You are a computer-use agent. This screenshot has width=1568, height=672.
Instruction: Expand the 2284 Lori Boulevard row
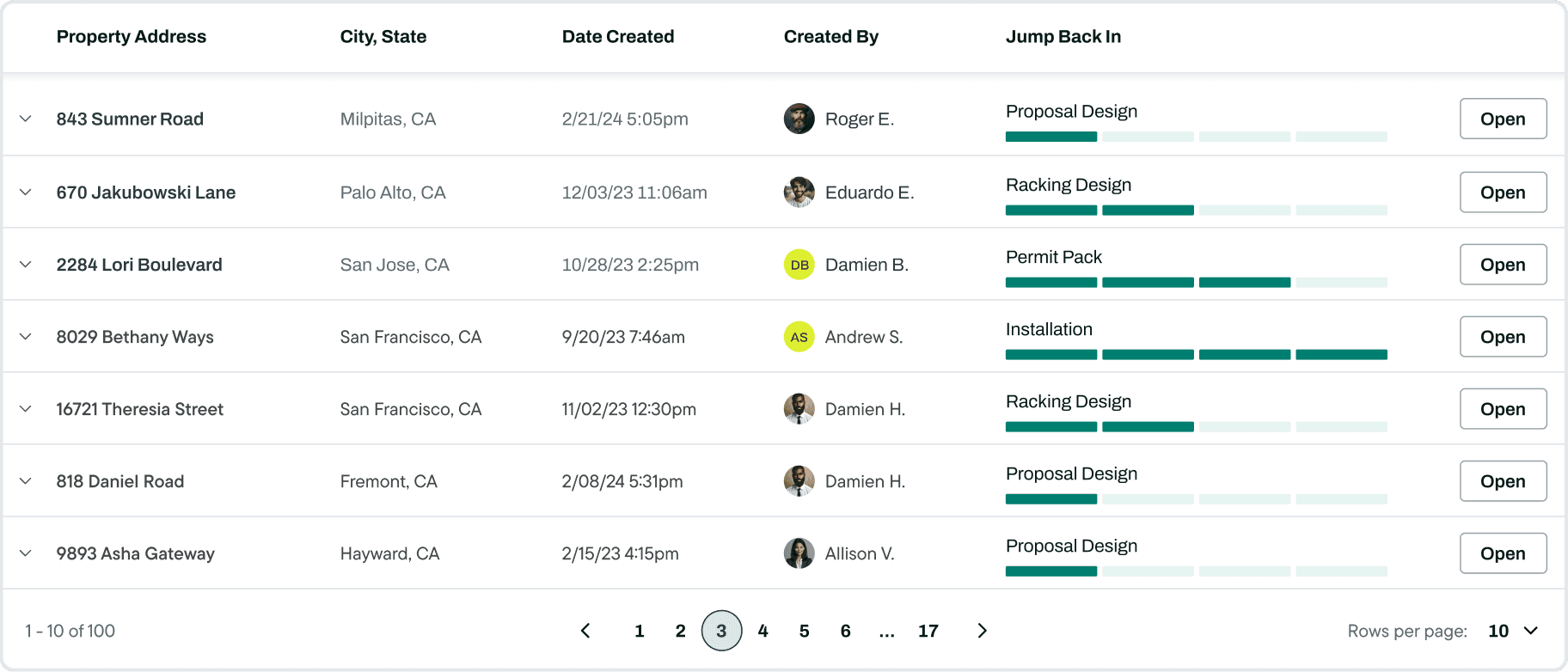(26, 265)
